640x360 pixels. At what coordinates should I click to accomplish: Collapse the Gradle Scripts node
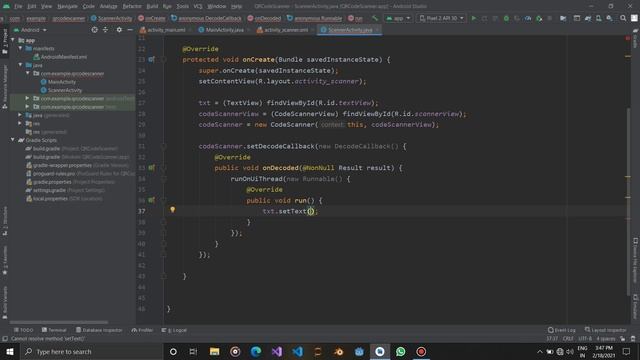13,140
